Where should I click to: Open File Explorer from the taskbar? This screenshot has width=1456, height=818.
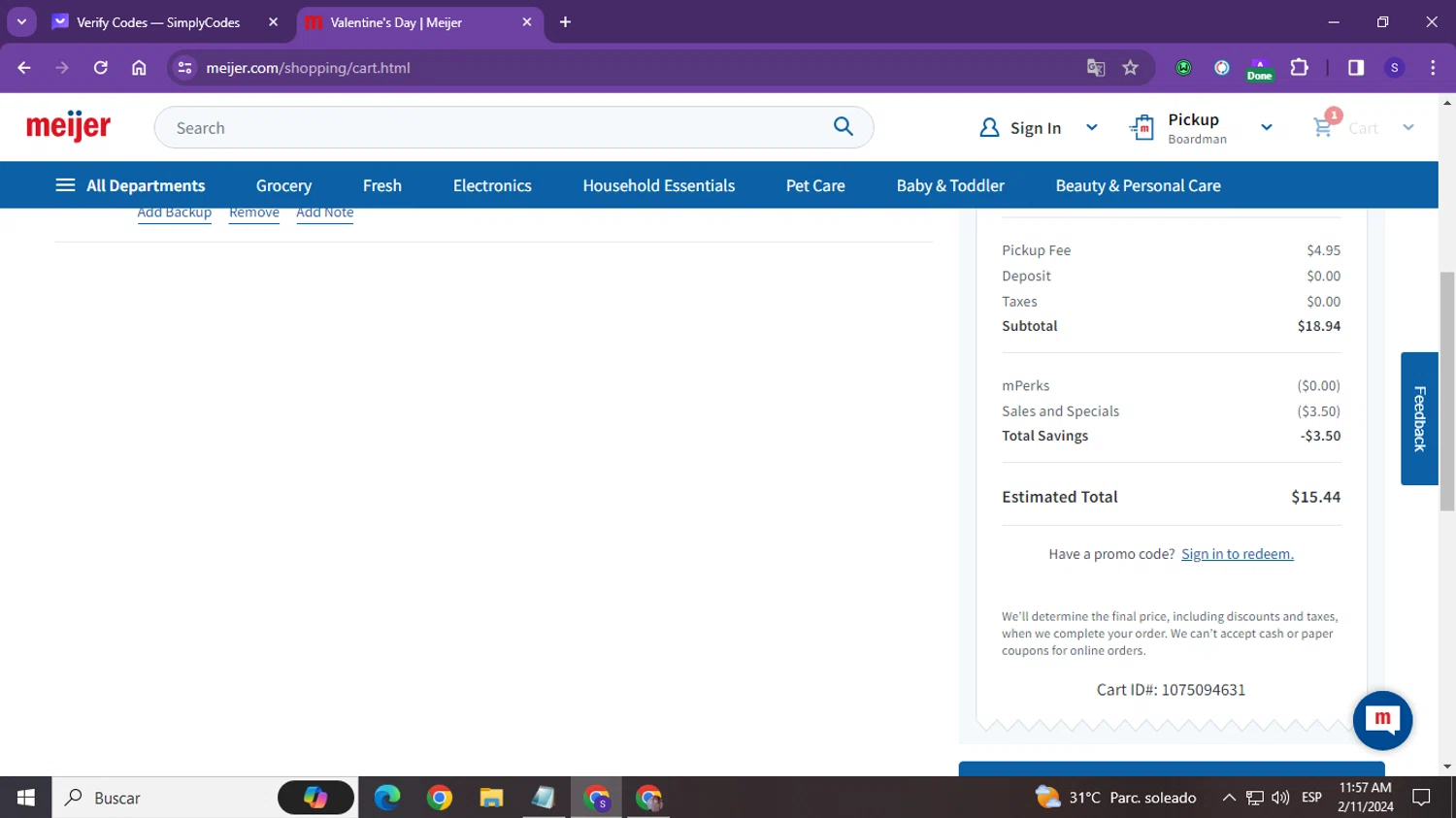pos(491,798)
